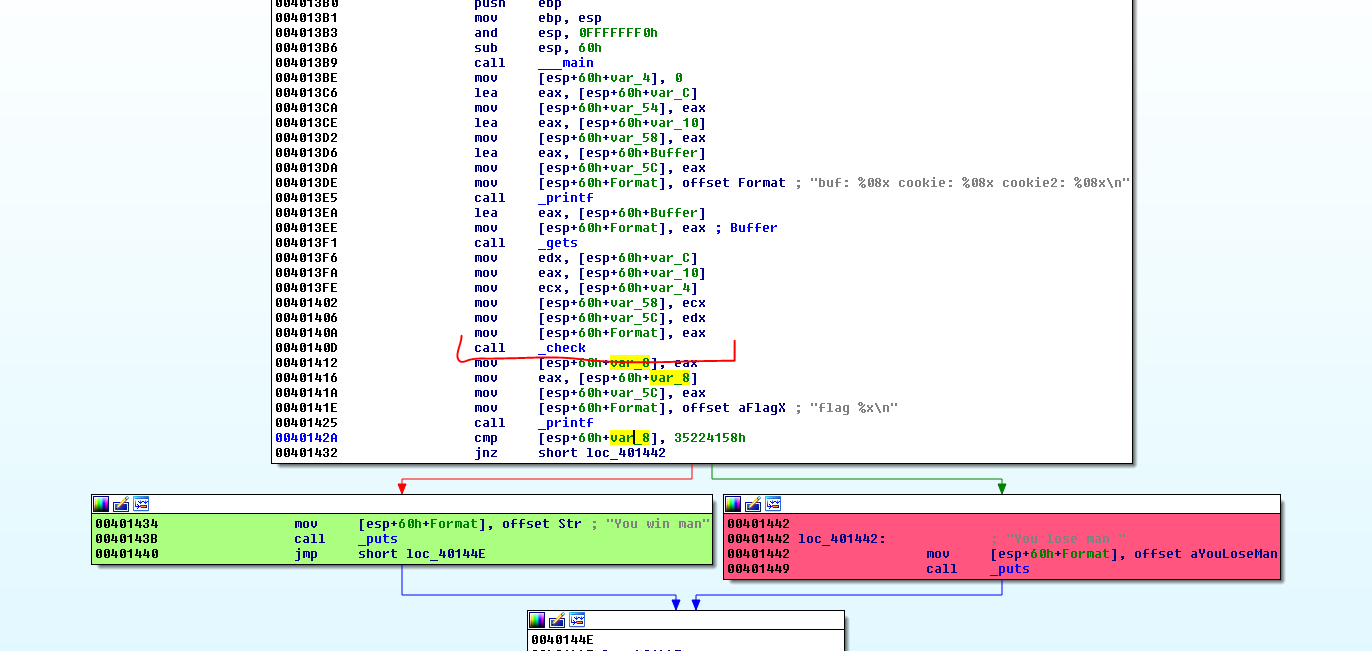1372x651 pixels.
Task: Click loc_40144E jump target in green node
Action: pos(445,554)
